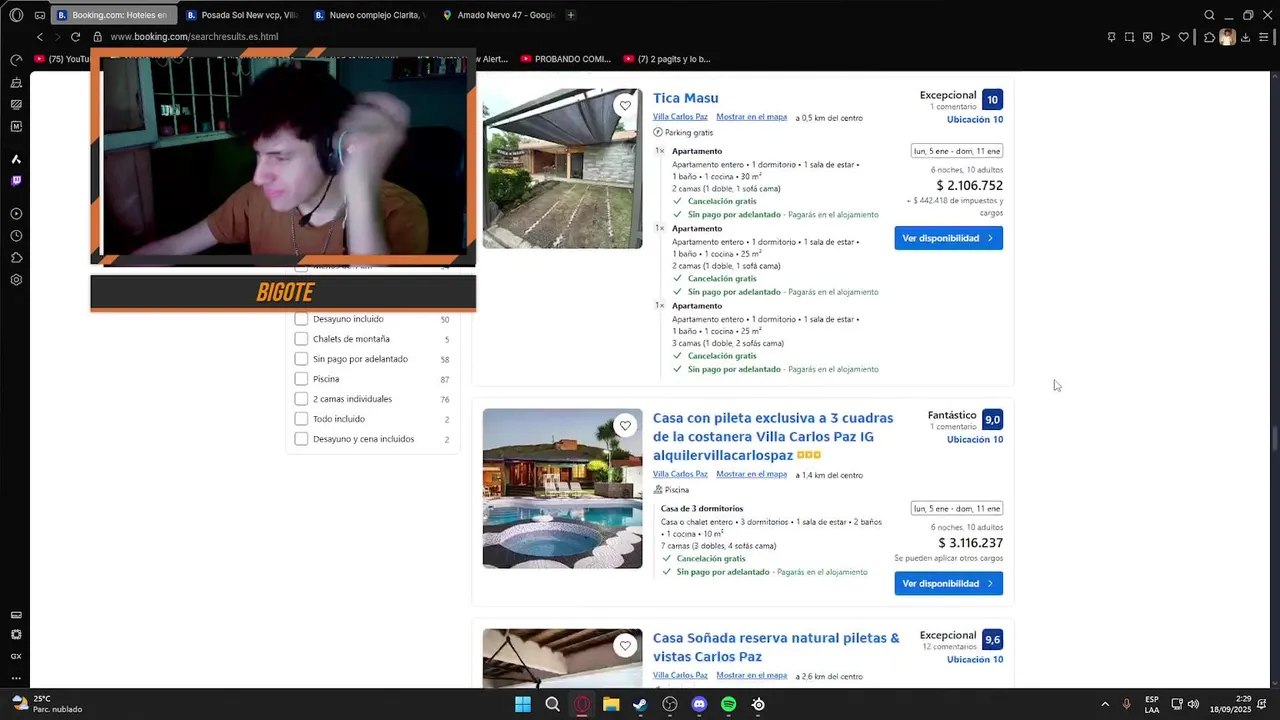Click Mostrar en el mapa for Tica Masu
1280x720 pixels.
751,117
